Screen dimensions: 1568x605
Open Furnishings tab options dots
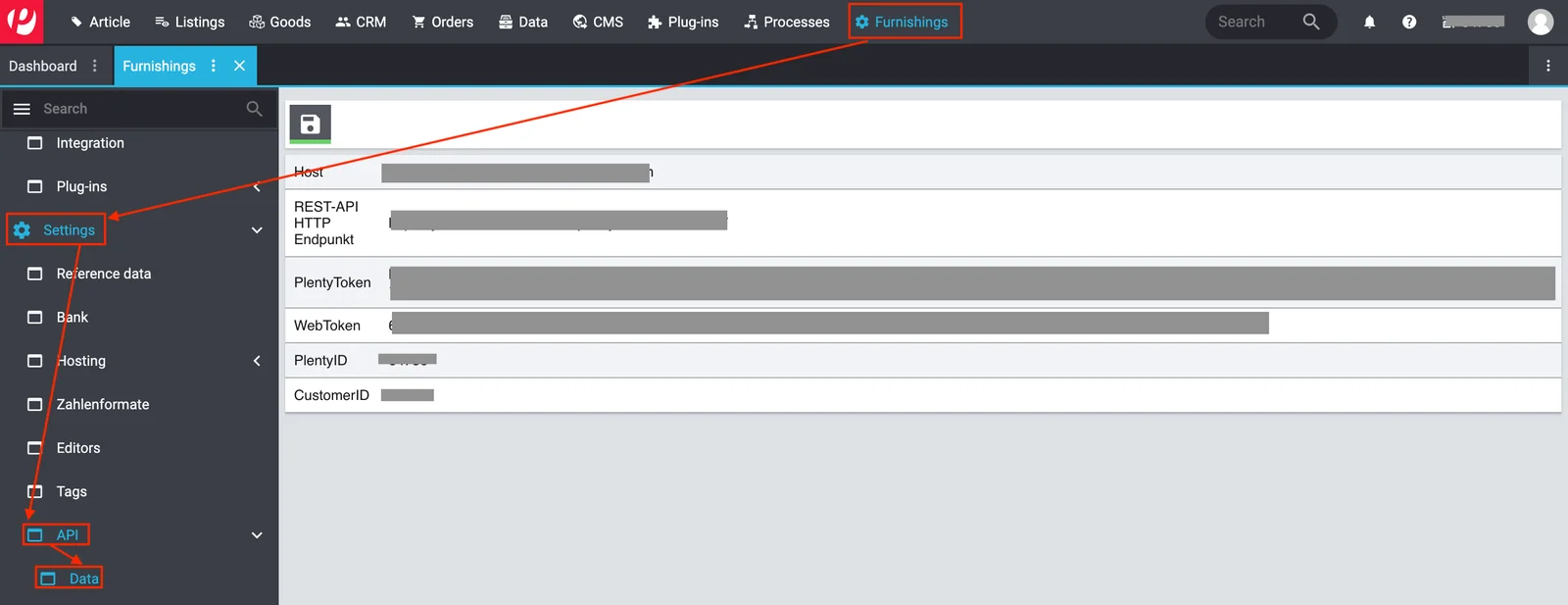[214, 66]
